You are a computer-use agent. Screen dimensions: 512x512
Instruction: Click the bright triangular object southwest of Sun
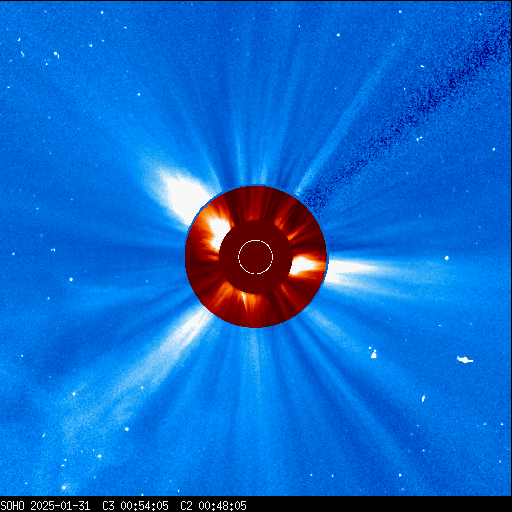[x=373, y=355]
